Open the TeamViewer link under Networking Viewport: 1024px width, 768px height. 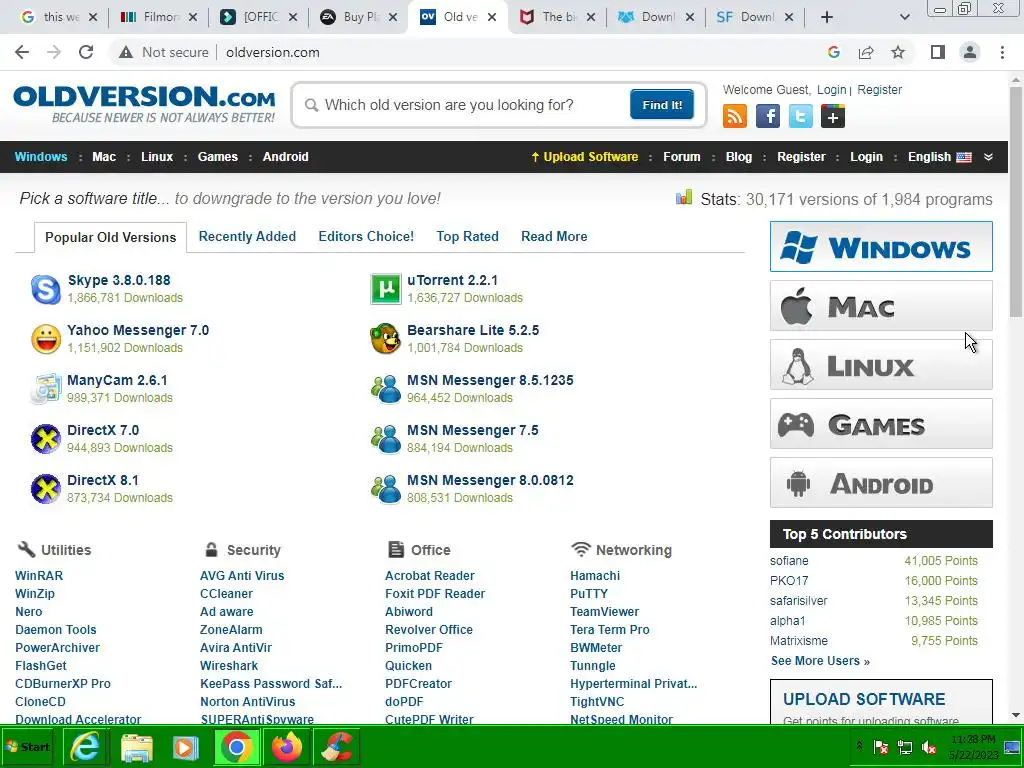click(x=604, y=611)
